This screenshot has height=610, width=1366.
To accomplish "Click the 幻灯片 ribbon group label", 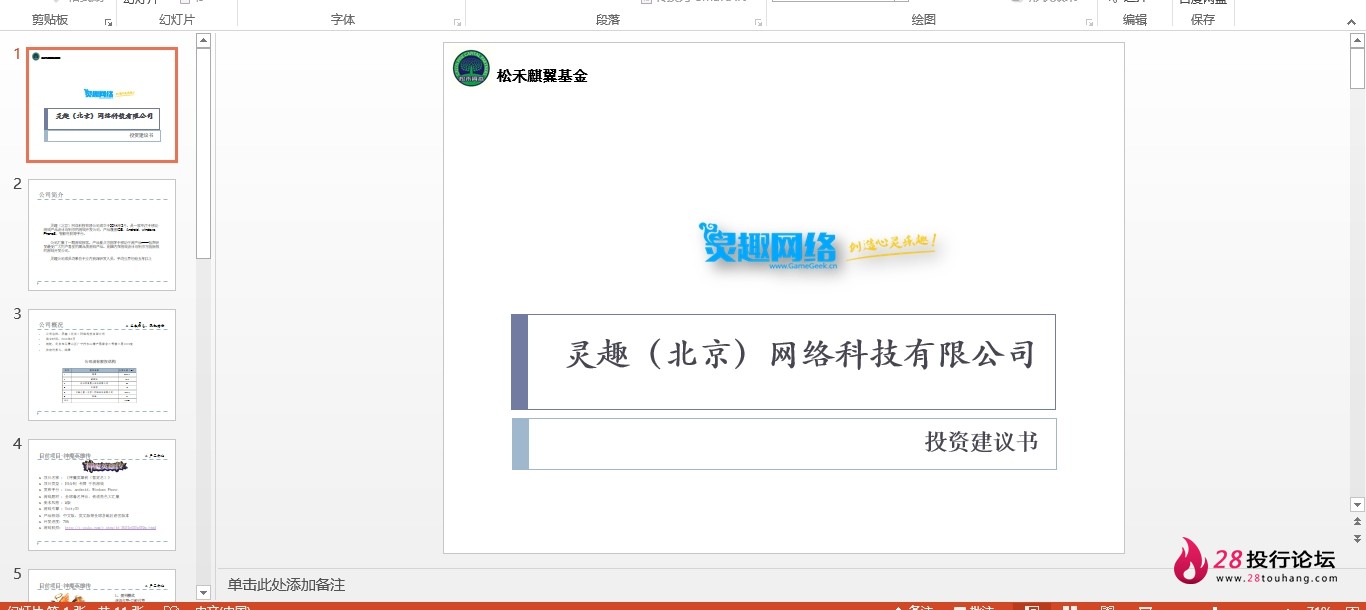I will (x=177, y=20).
